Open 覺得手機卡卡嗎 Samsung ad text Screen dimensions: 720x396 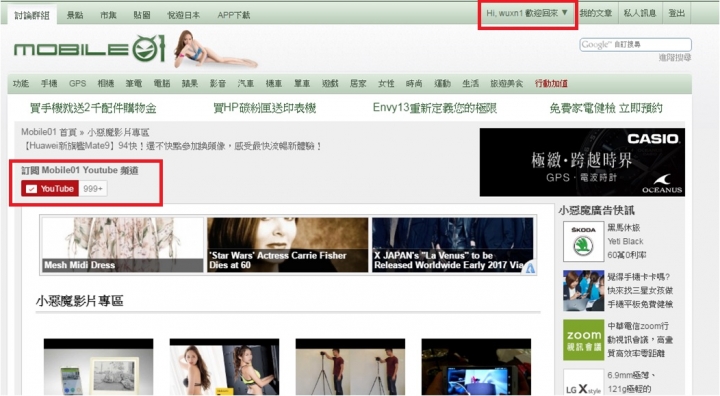pos(640,290)
